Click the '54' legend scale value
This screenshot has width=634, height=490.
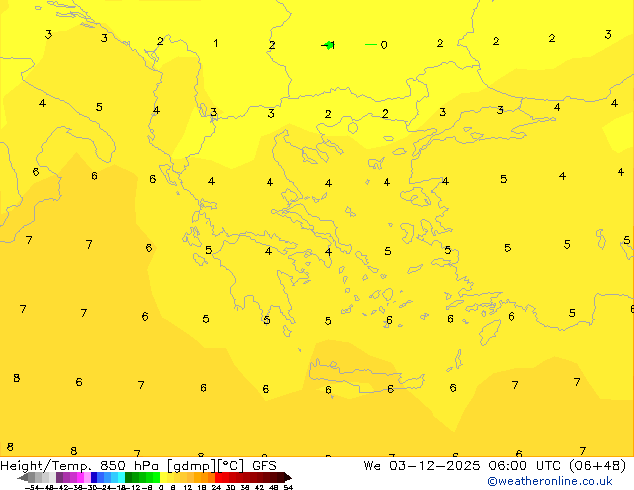pyautogui.click(x=288, y=487)
